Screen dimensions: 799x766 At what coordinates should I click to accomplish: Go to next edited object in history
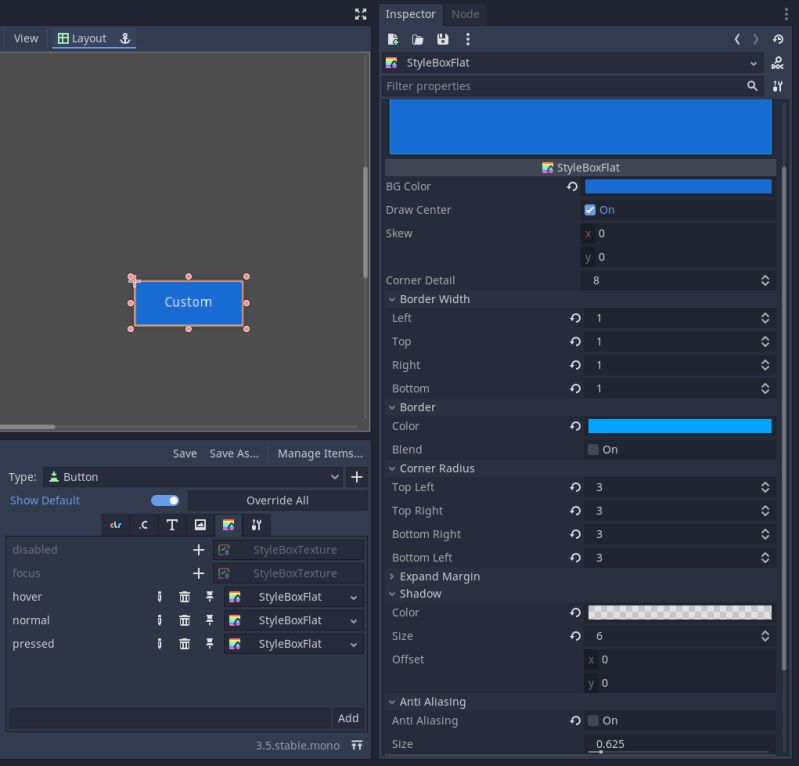pos(755,39)
